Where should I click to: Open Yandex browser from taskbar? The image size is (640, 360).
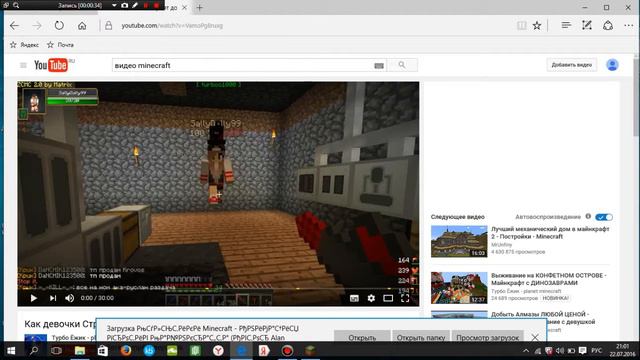218,351
